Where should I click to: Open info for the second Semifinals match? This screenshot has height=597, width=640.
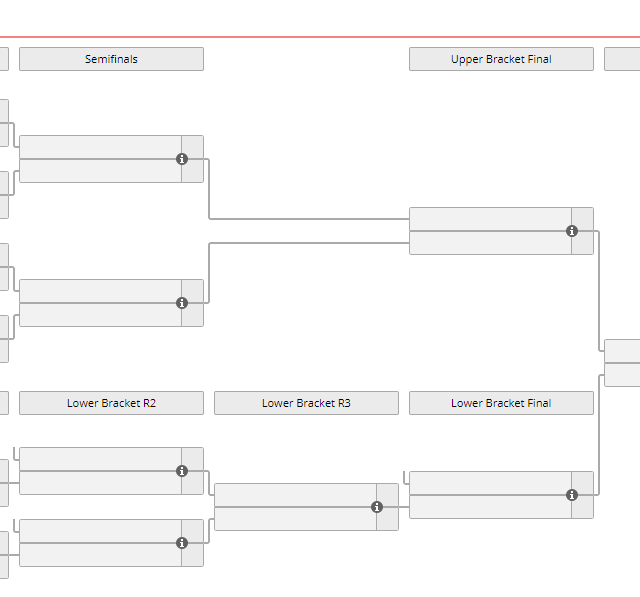click(x=182, y=303)
